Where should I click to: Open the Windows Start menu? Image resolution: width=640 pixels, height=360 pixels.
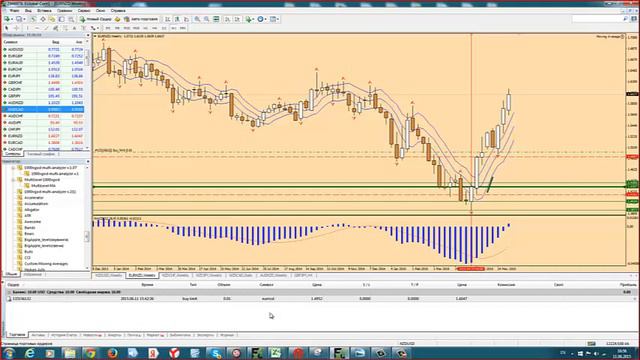9,353
